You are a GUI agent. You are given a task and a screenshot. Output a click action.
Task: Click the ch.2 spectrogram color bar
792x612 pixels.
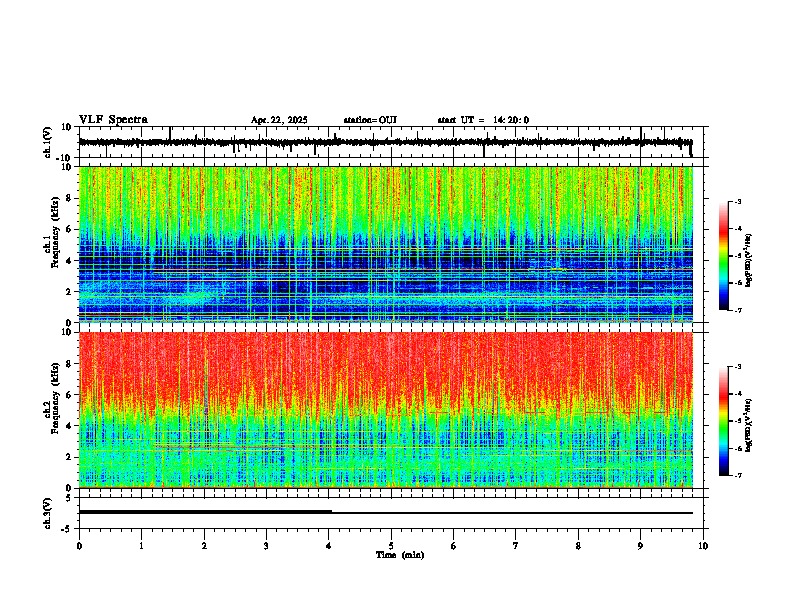pyautogui.click(x=724, y=421)
